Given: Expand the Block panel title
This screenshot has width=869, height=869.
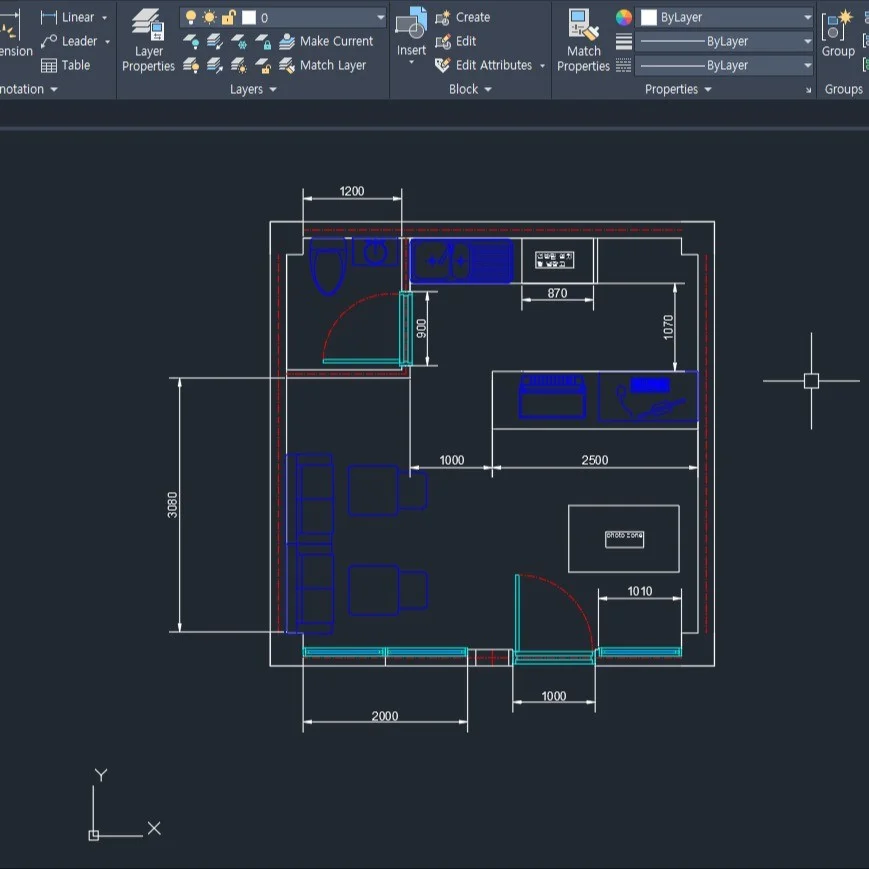Looking at the screenshot, I should (470, 89).
